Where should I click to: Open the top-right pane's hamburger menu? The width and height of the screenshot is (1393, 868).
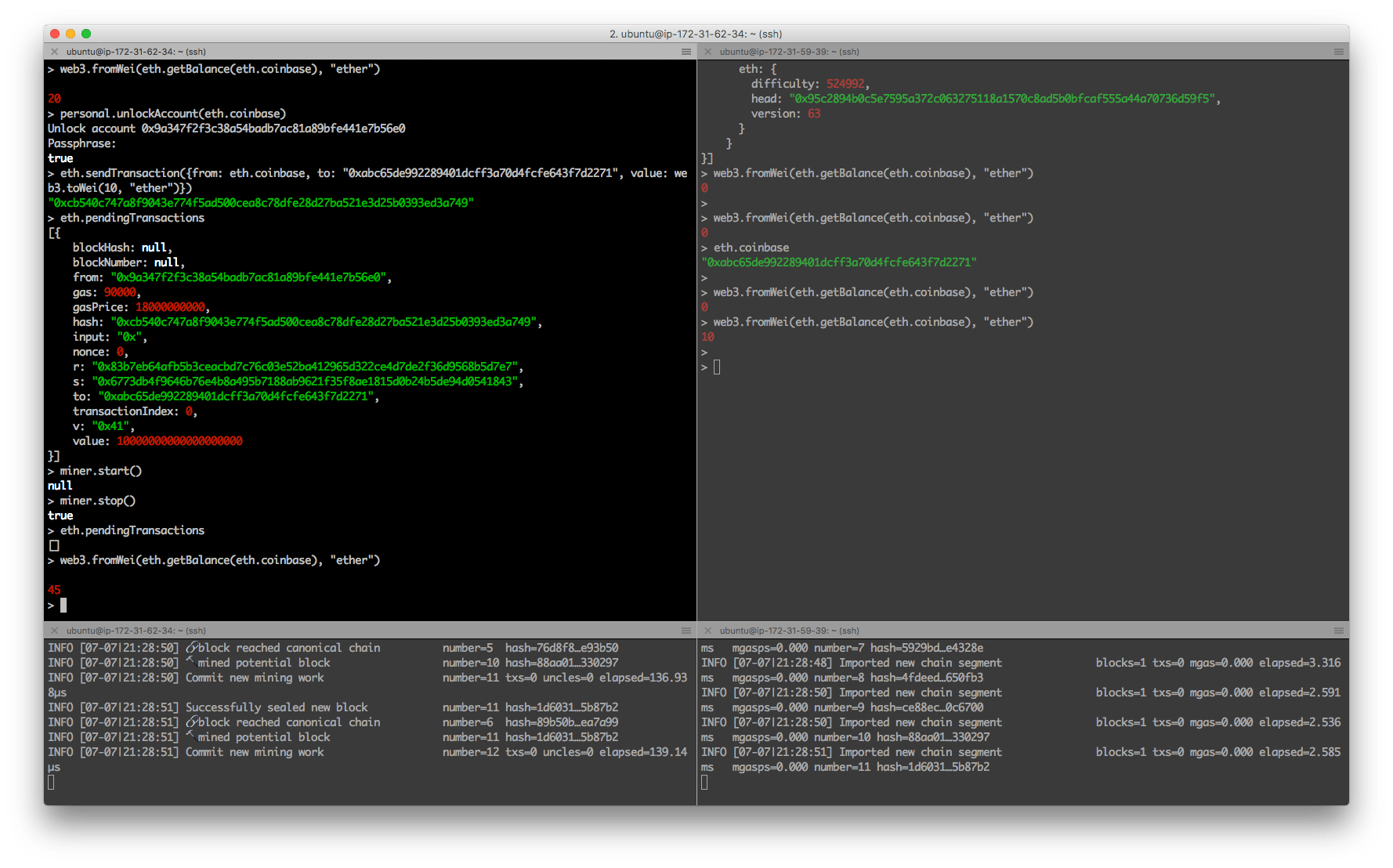click(x=1339, y=52)
